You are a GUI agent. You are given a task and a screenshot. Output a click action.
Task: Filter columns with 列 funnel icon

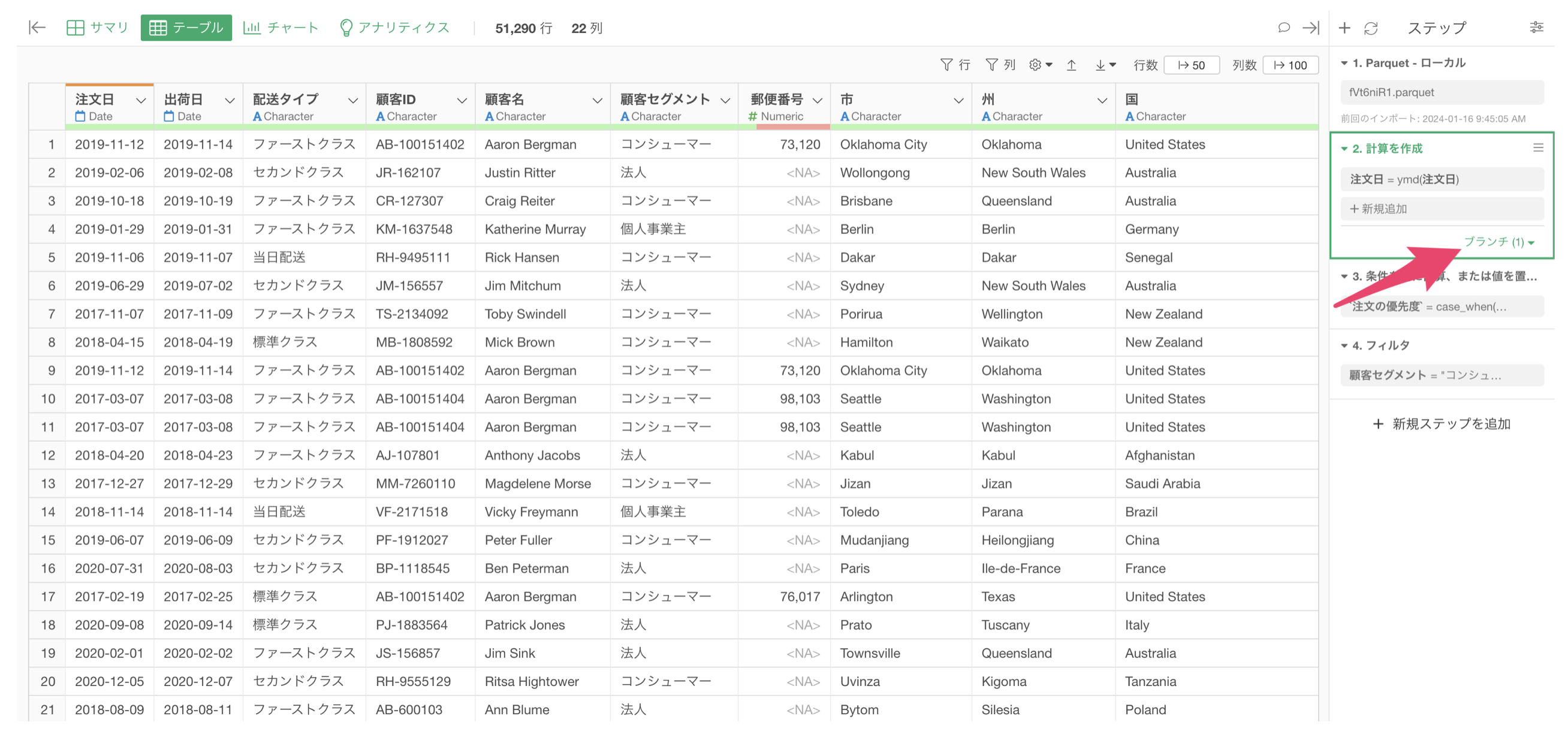(x=1000, y=65)
